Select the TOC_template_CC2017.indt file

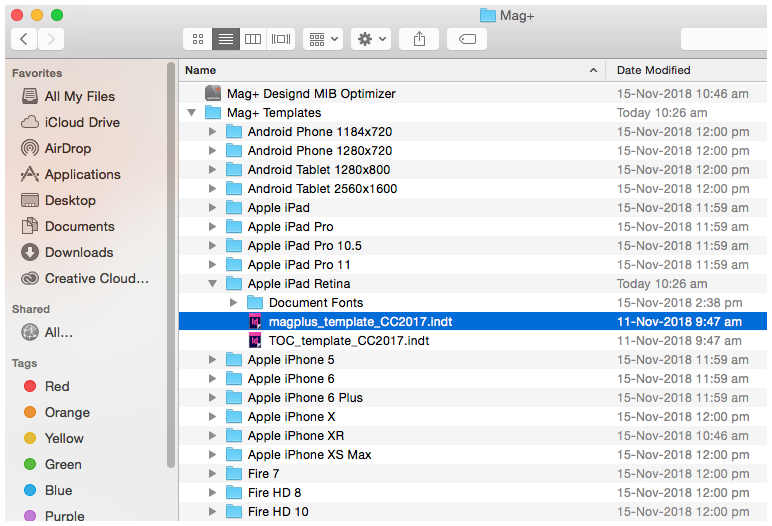[x=473, y=341]
